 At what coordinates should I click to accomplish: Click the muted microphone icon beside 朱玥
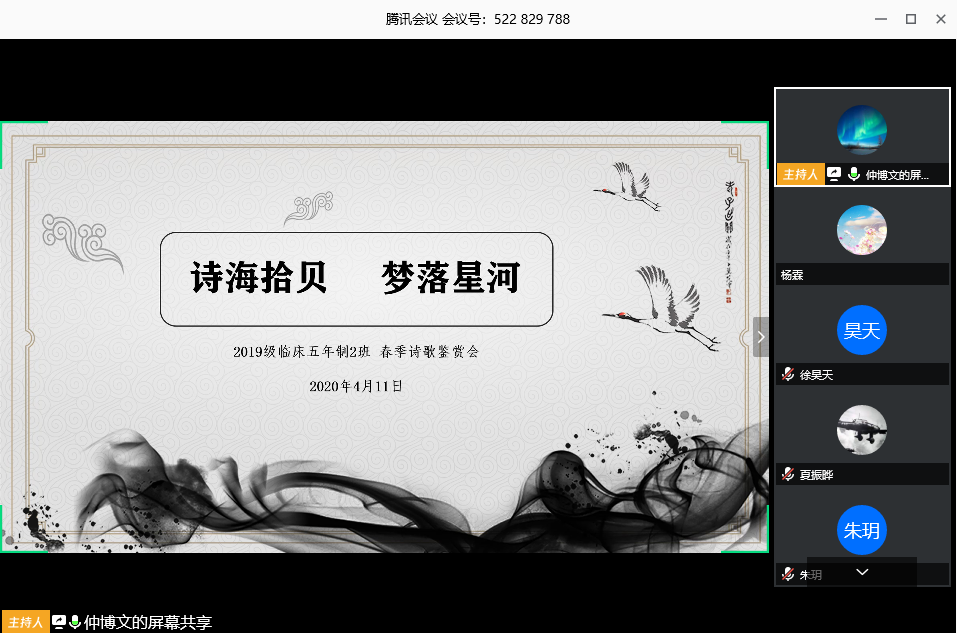pos(788,574)
